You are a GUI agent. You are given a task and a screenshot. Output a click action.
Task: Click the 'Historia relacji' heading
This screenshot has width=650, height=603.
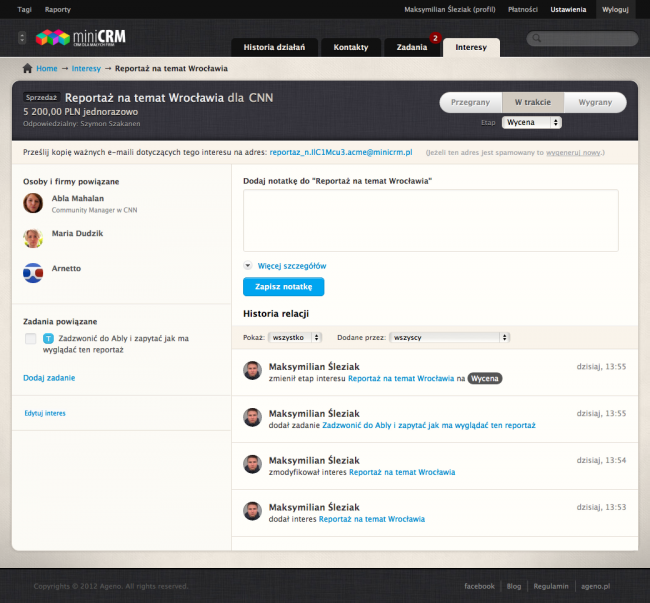(x=276, y=314)
